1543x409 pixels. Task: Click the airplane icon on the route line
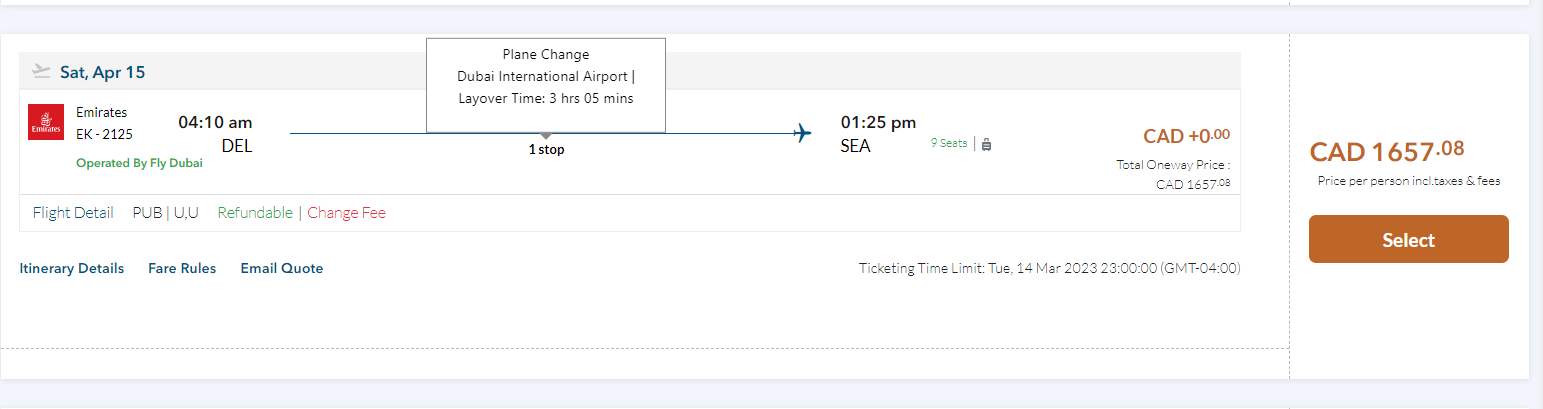click(802, 133)
